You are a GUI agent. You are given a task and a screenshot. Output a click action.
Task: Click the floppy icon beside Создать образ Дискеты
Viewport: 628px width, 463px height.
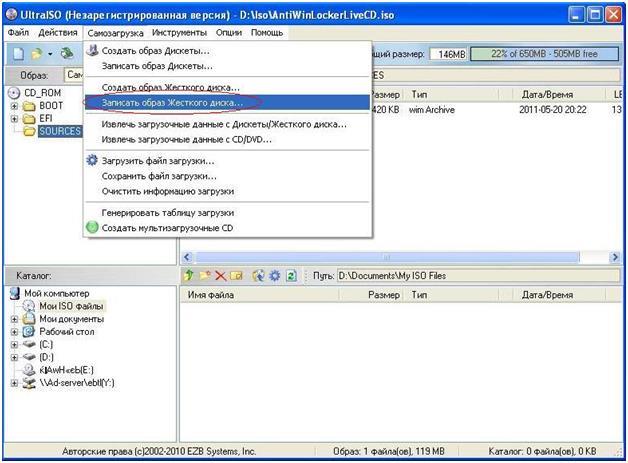(x=93, y=50)
